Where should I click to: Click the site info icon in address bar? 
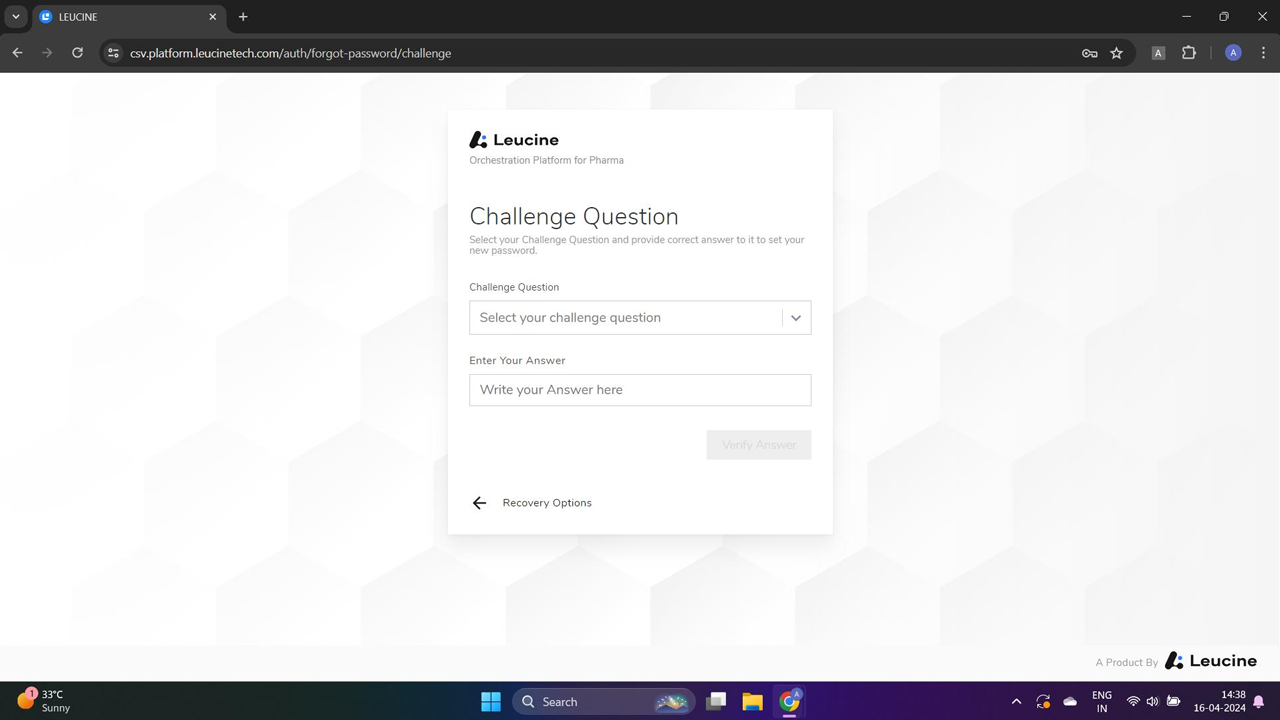click(112, 53)
